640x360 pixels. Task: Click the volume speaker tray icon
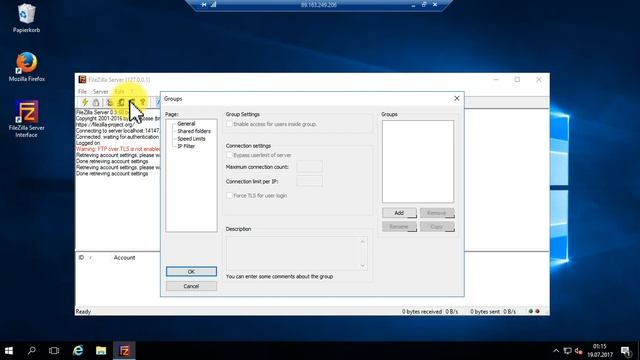(x=578, y=351)
